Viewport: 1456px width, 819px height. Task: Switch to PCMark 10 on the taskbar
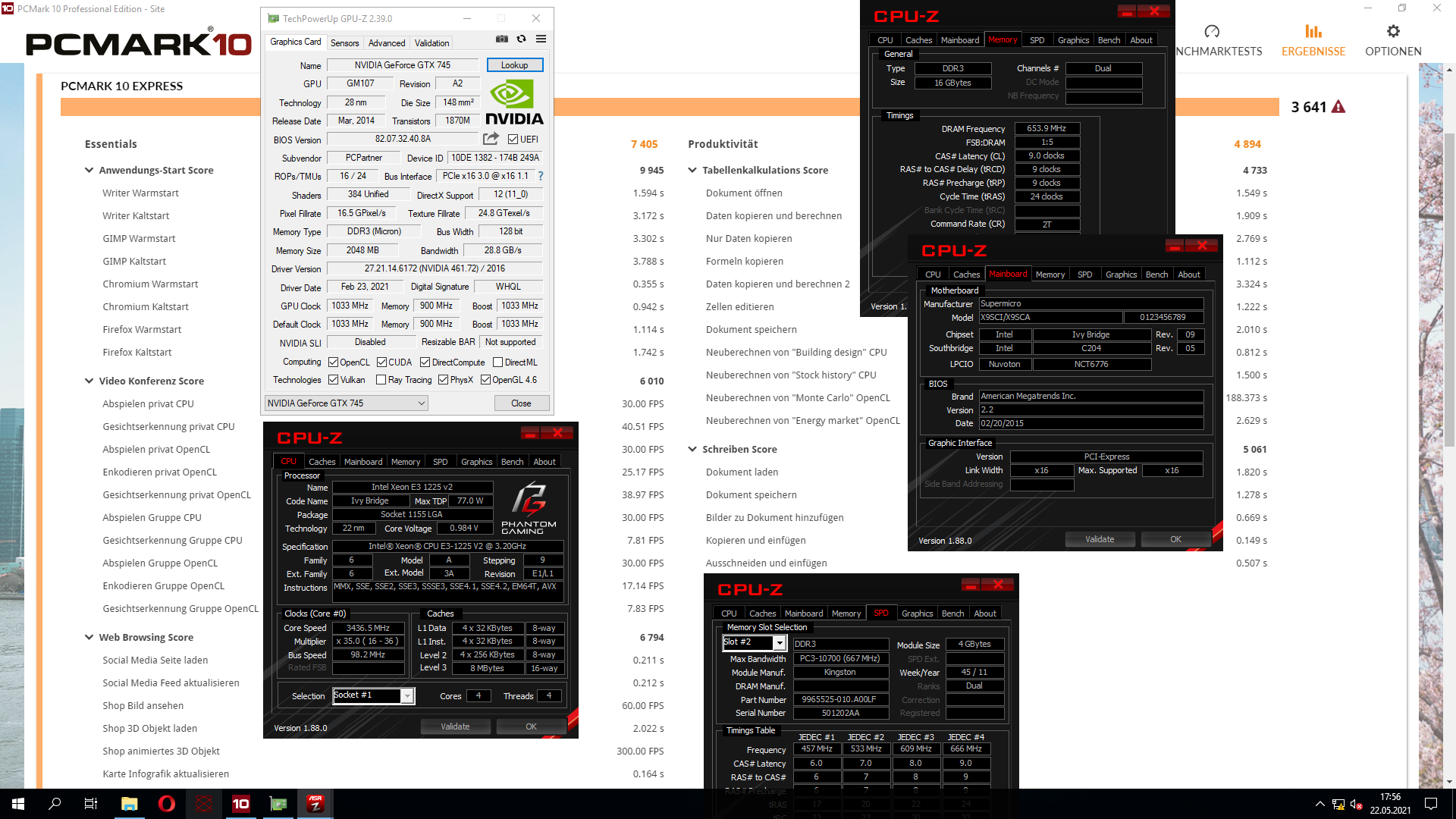[x=241, y=804]
